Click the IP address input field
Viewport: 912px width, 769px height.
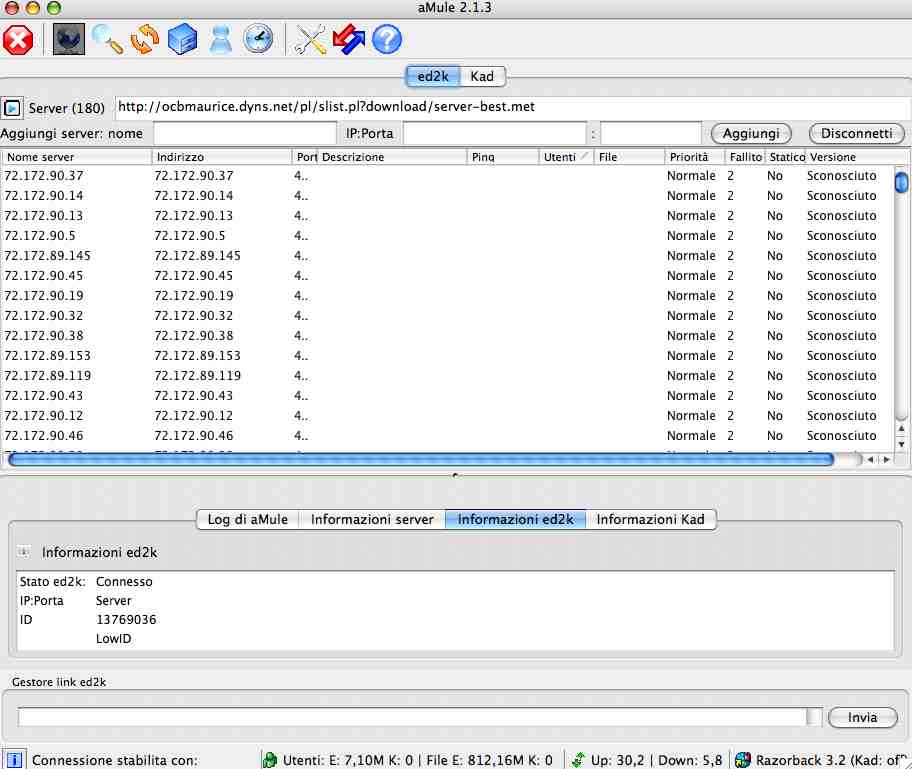(x=494, y=133)
